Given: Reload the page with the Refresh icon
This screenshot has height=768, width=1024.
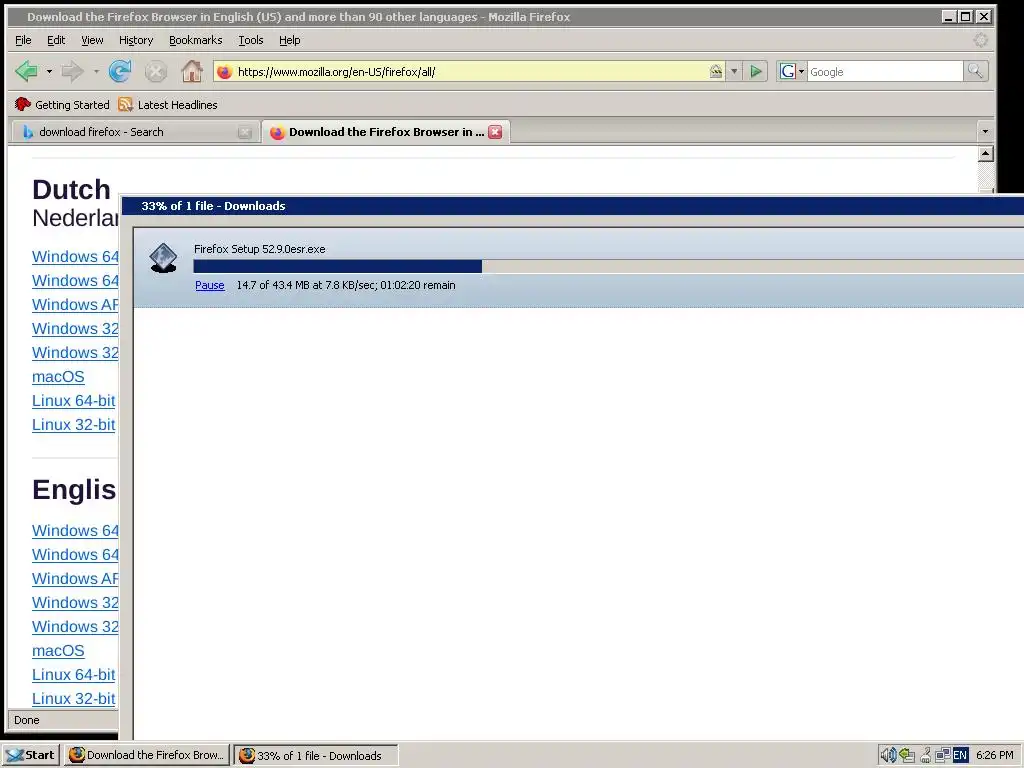Looking at the screenshot, I should (x=120, y=71).
